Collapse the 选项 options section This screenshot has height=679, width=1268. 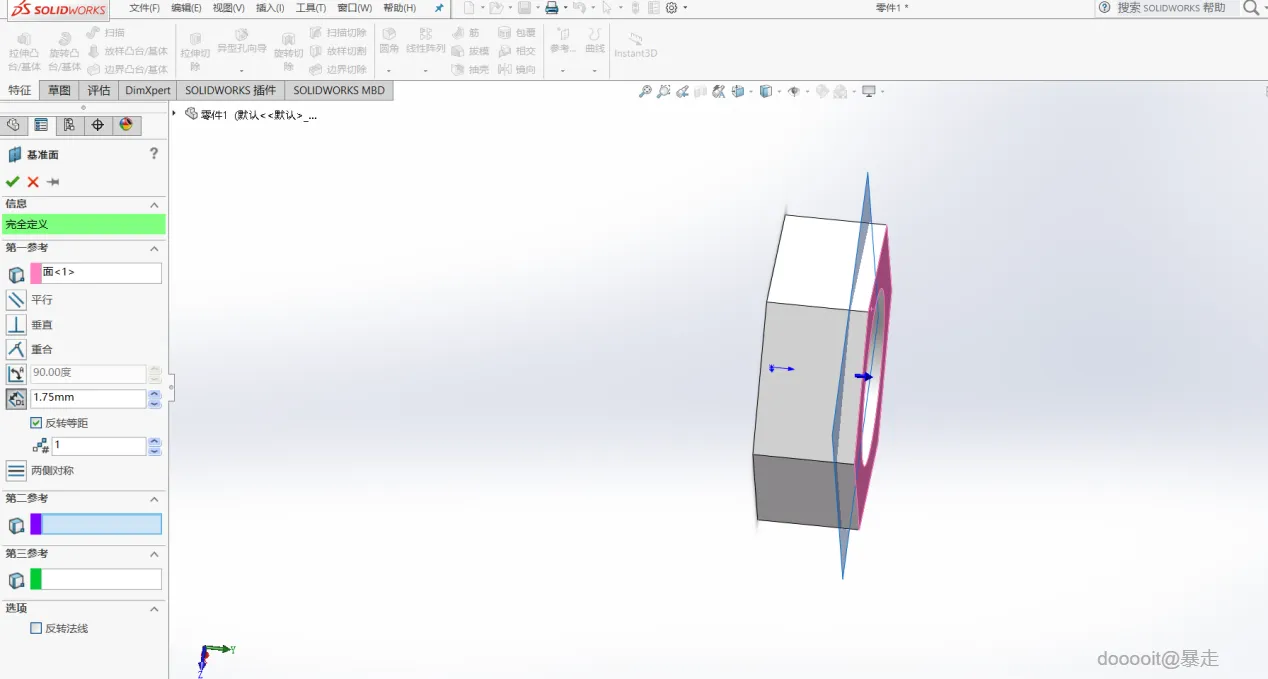point(154,608)
